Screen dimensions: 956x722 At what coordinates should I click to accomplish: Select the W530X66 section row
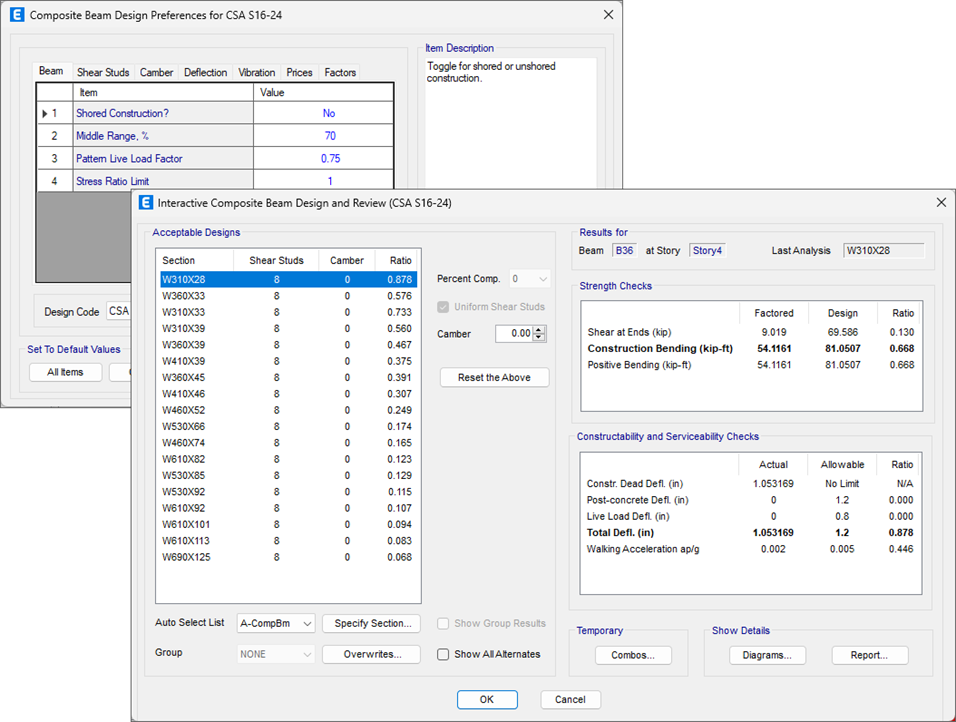(x=288, y=427)
